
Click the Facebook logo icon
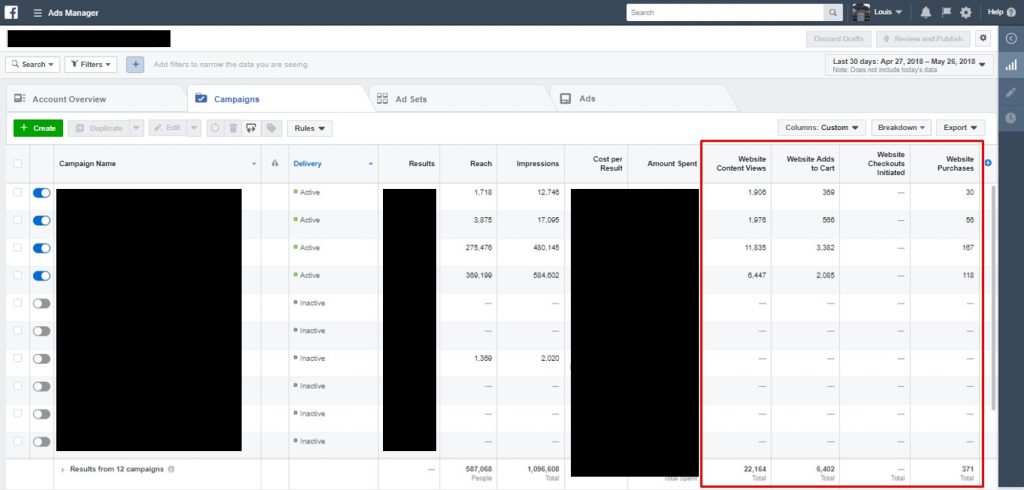click(x=11, y=12)
